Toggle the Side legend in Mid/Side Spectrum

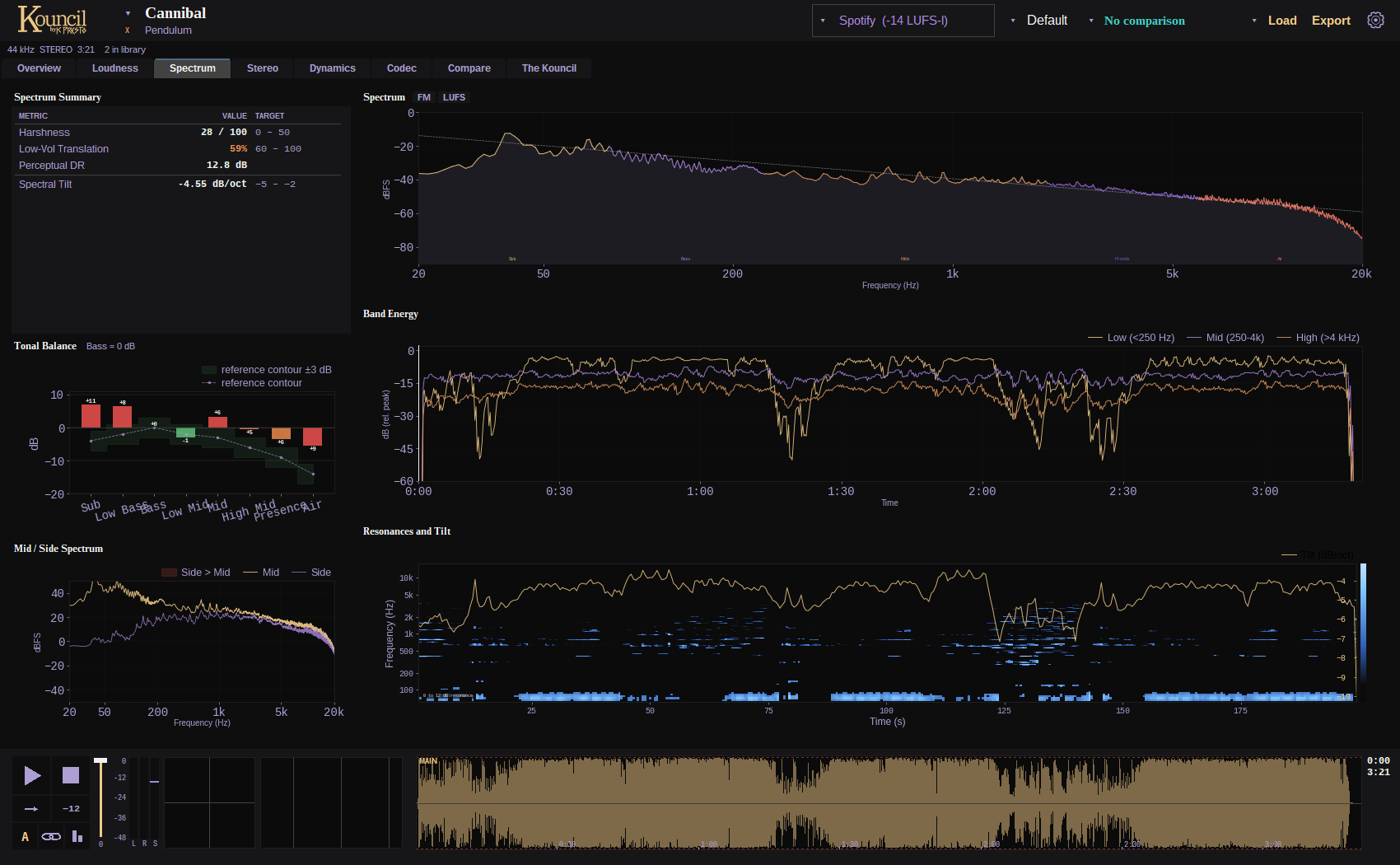(311, 573)
